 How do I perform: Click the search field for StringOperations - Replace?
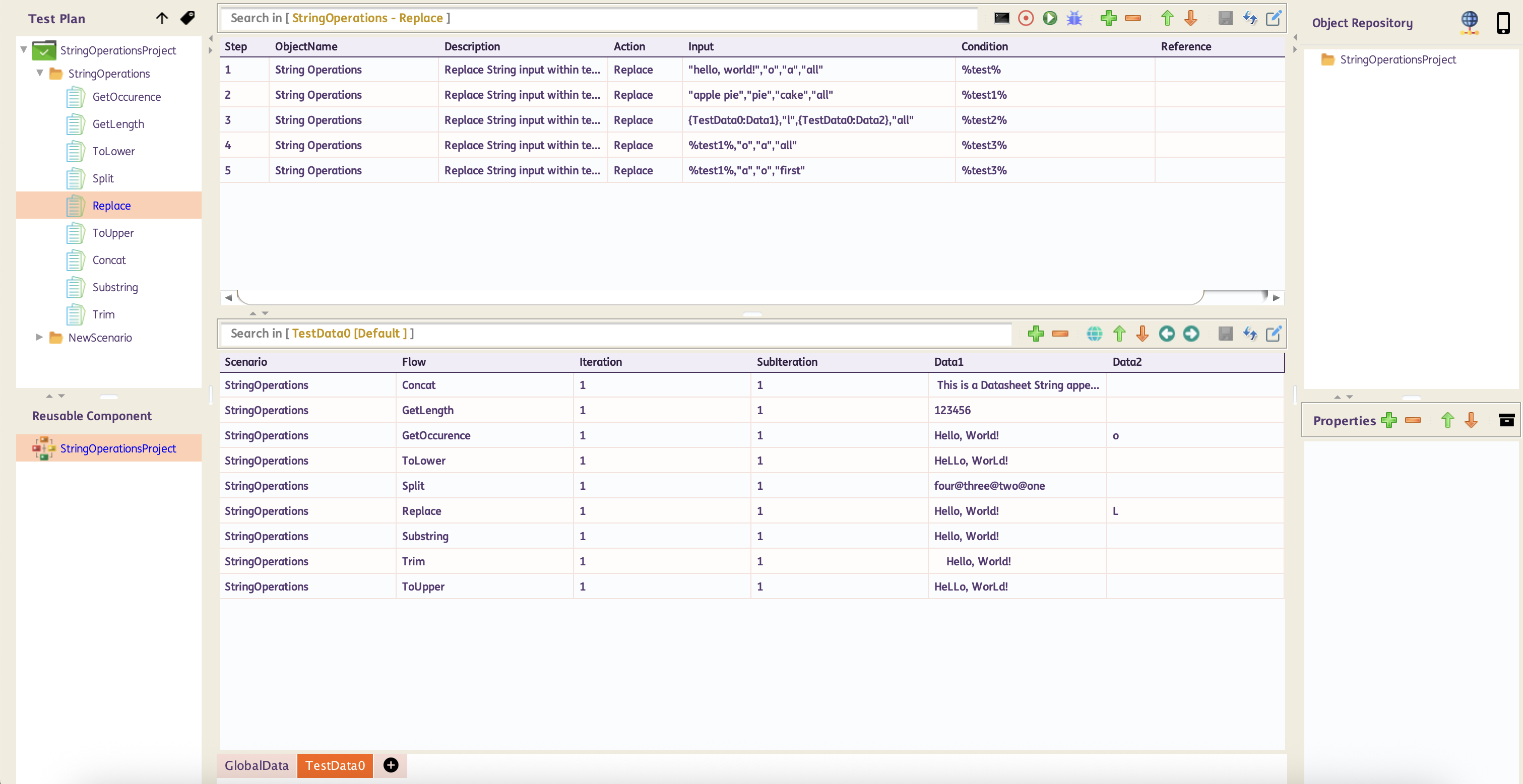597,18
